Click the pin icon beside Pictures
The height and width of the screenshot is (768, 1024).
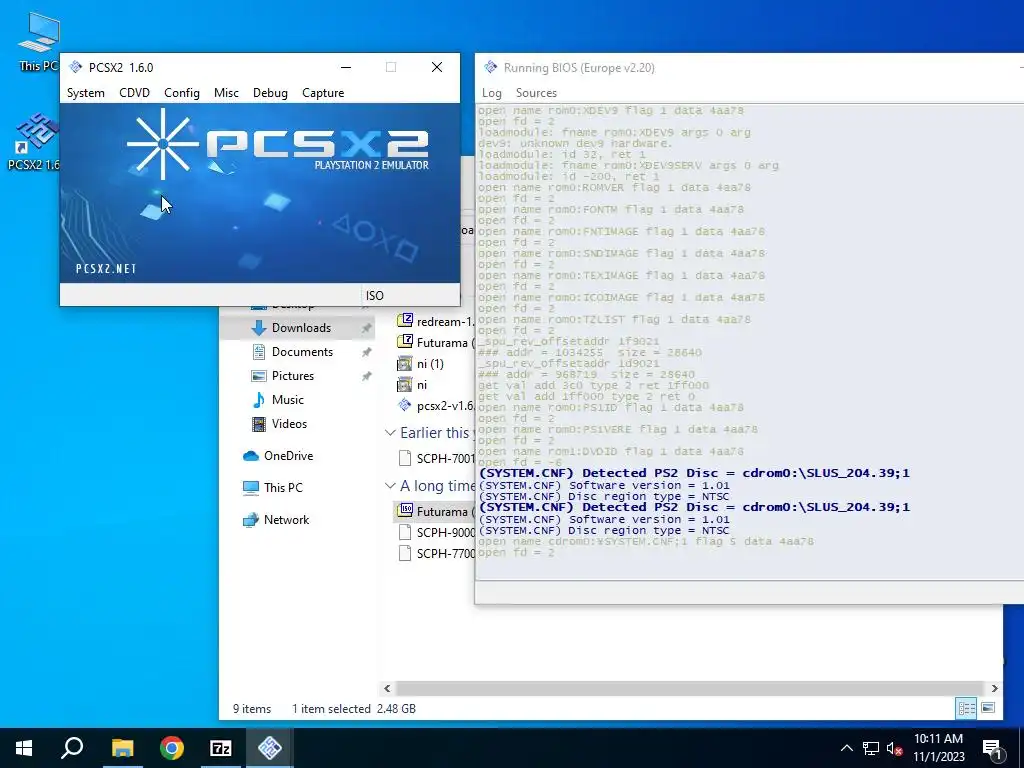pos(366,376)
